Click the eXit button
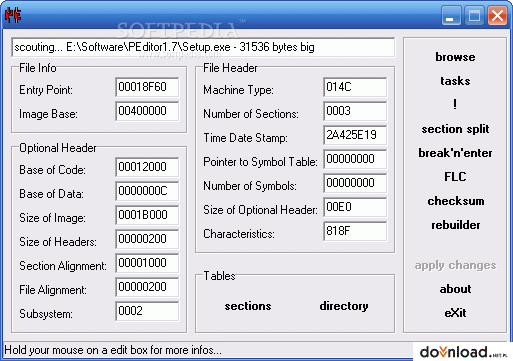The image size is (513, 361). tap(455, 313)
